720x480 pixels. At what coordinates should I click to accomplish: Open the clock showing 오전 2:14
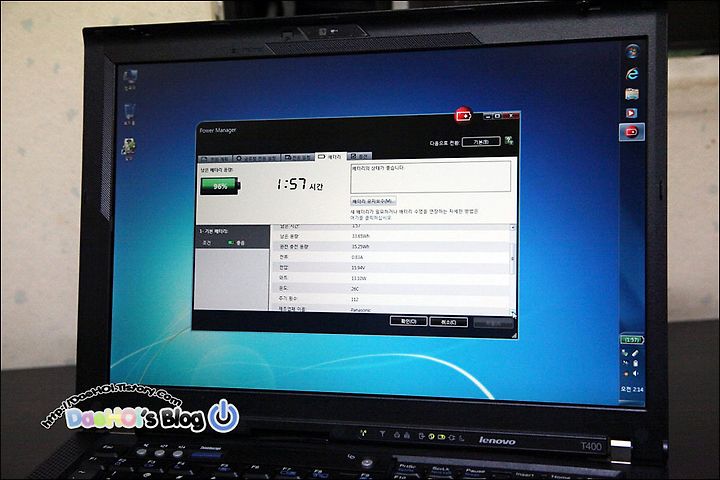pos(632,390)
